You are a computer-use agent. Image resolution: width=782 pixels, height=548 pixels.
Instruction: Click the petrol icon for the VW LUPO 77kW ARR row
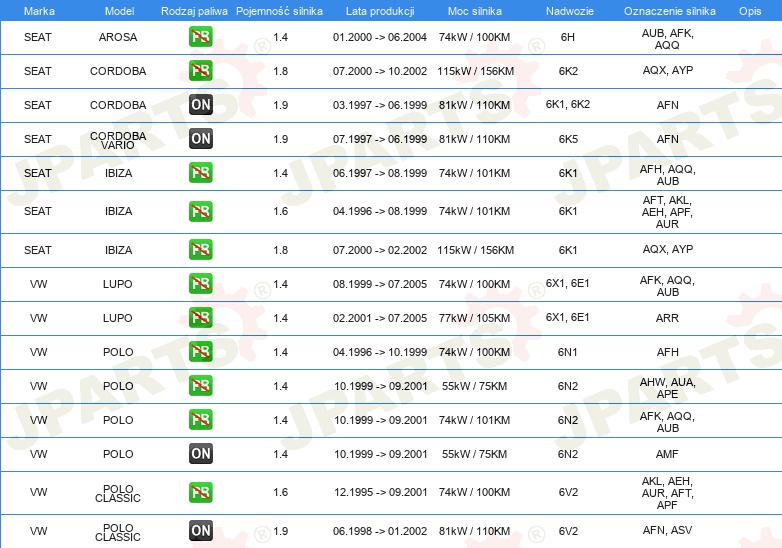tap(200, 318)
